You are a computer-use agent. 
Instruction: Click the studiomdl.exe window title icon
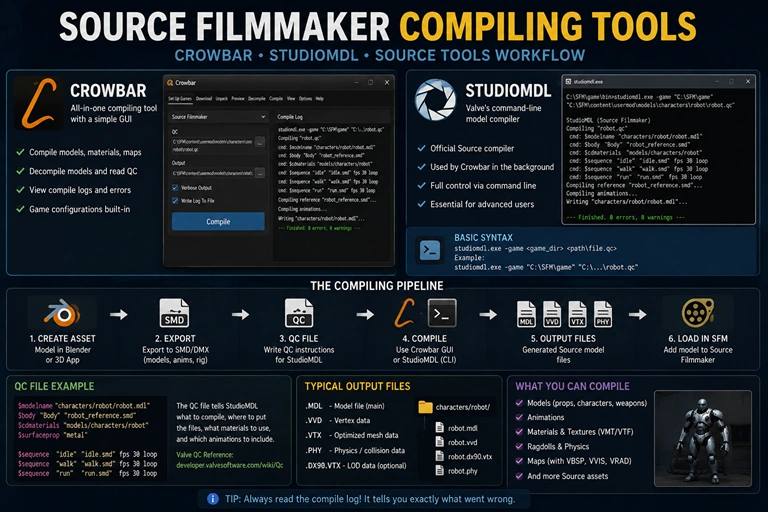tap(568, 81)
